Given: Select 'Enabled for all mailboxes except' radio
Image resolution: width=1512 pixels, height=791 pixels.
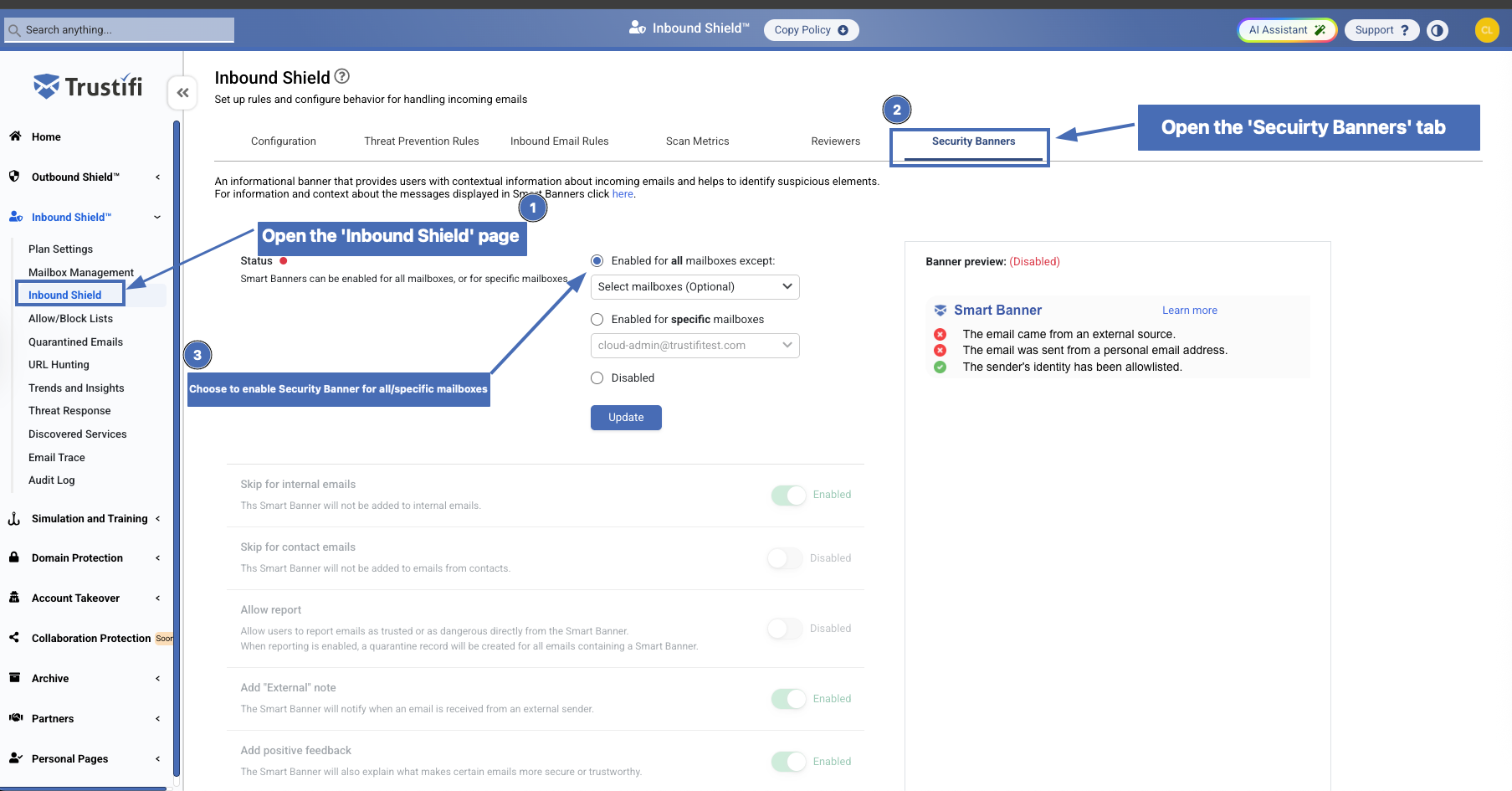Looking at the screenshot, I should tap(597, 261).
